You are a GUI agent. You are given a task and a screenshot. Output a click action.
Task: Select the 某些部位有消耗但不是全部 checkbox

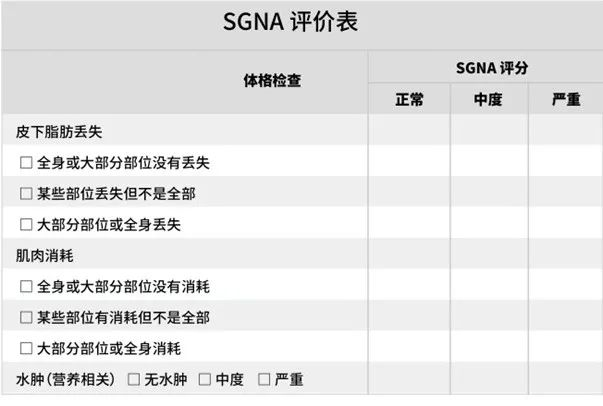coord(26,318)
